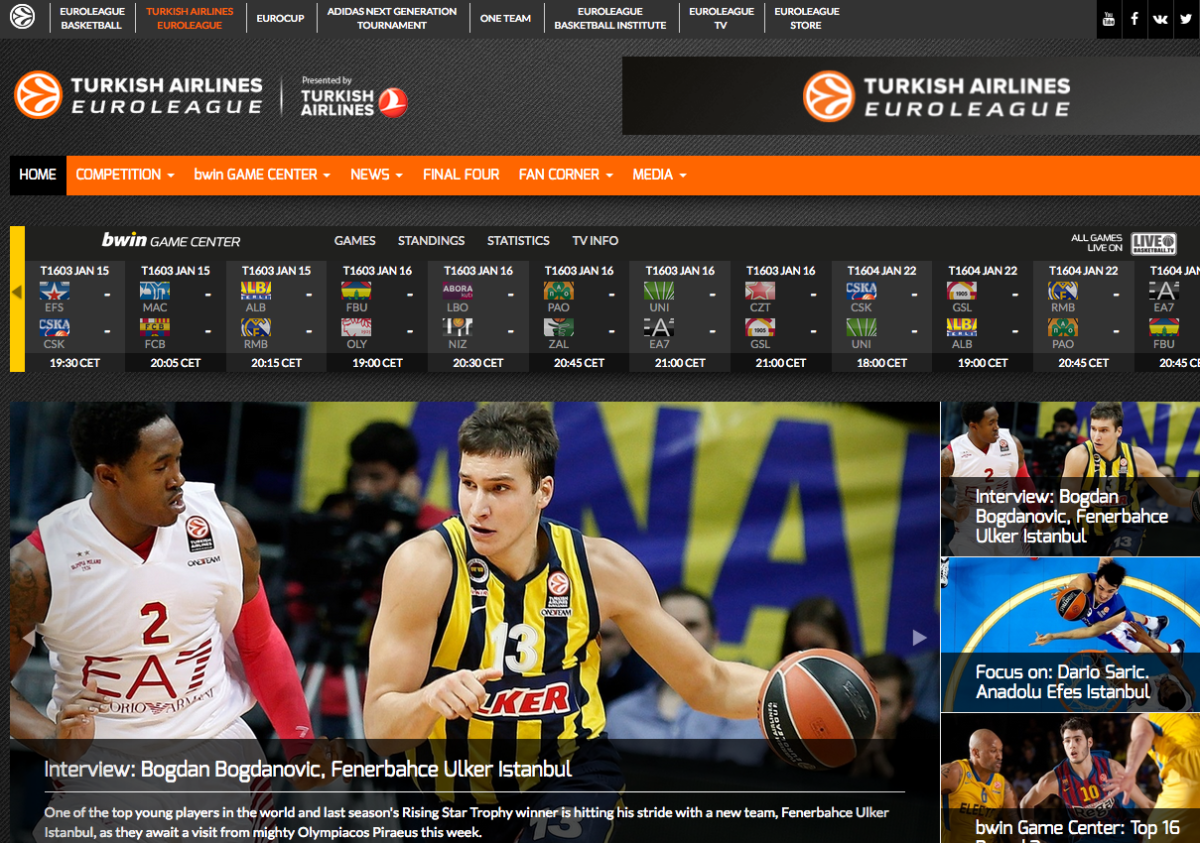1200x843 pixels.
Task: Click the UNI logo above EA7
Action: [659, 291]
